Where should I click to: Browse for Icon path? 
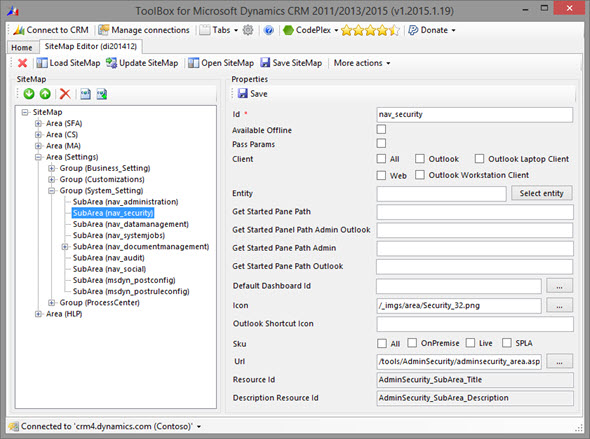559,305
